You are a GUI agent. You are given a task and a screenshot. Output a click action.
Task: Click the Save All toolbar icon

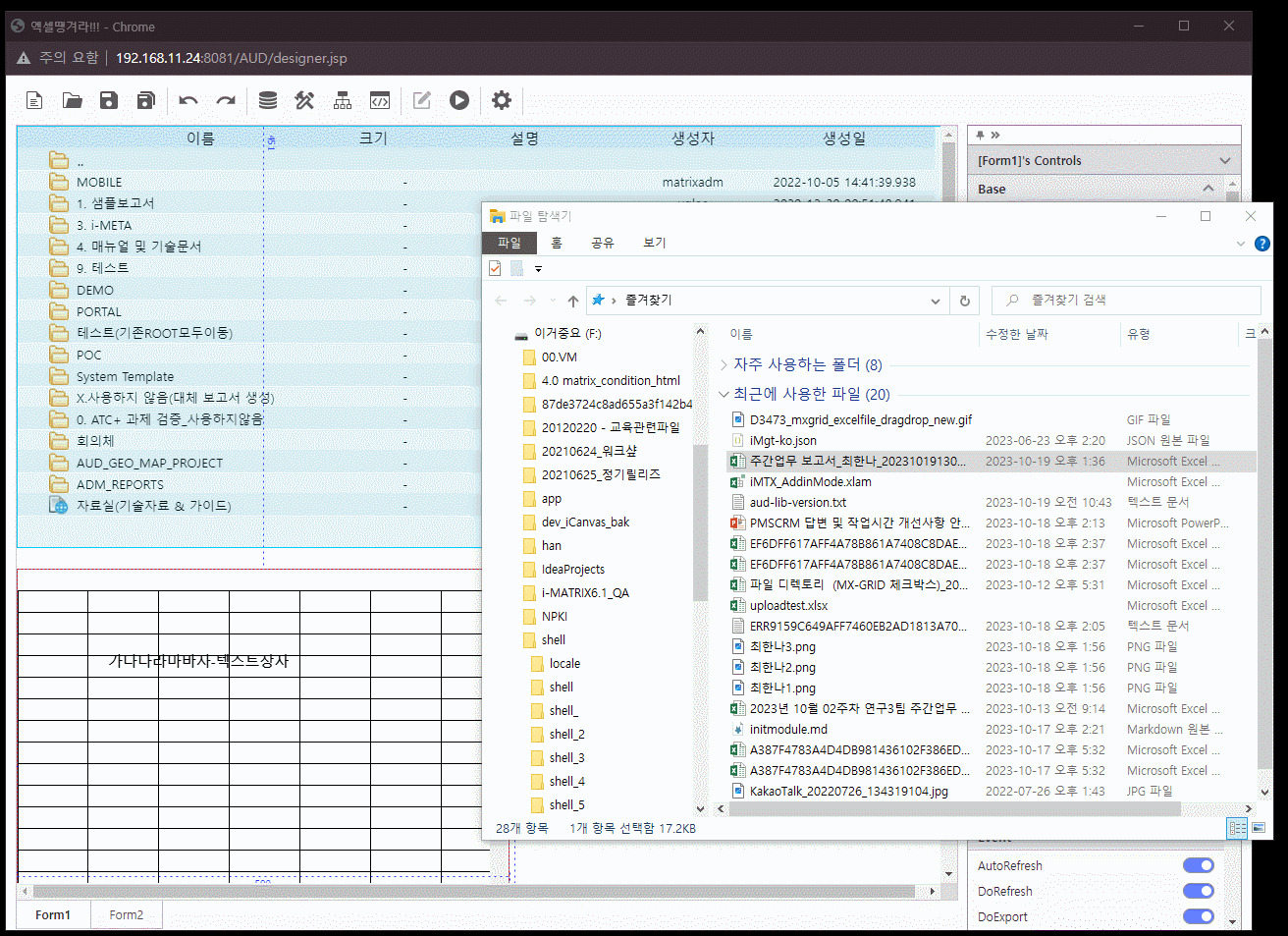pos(146,100)
